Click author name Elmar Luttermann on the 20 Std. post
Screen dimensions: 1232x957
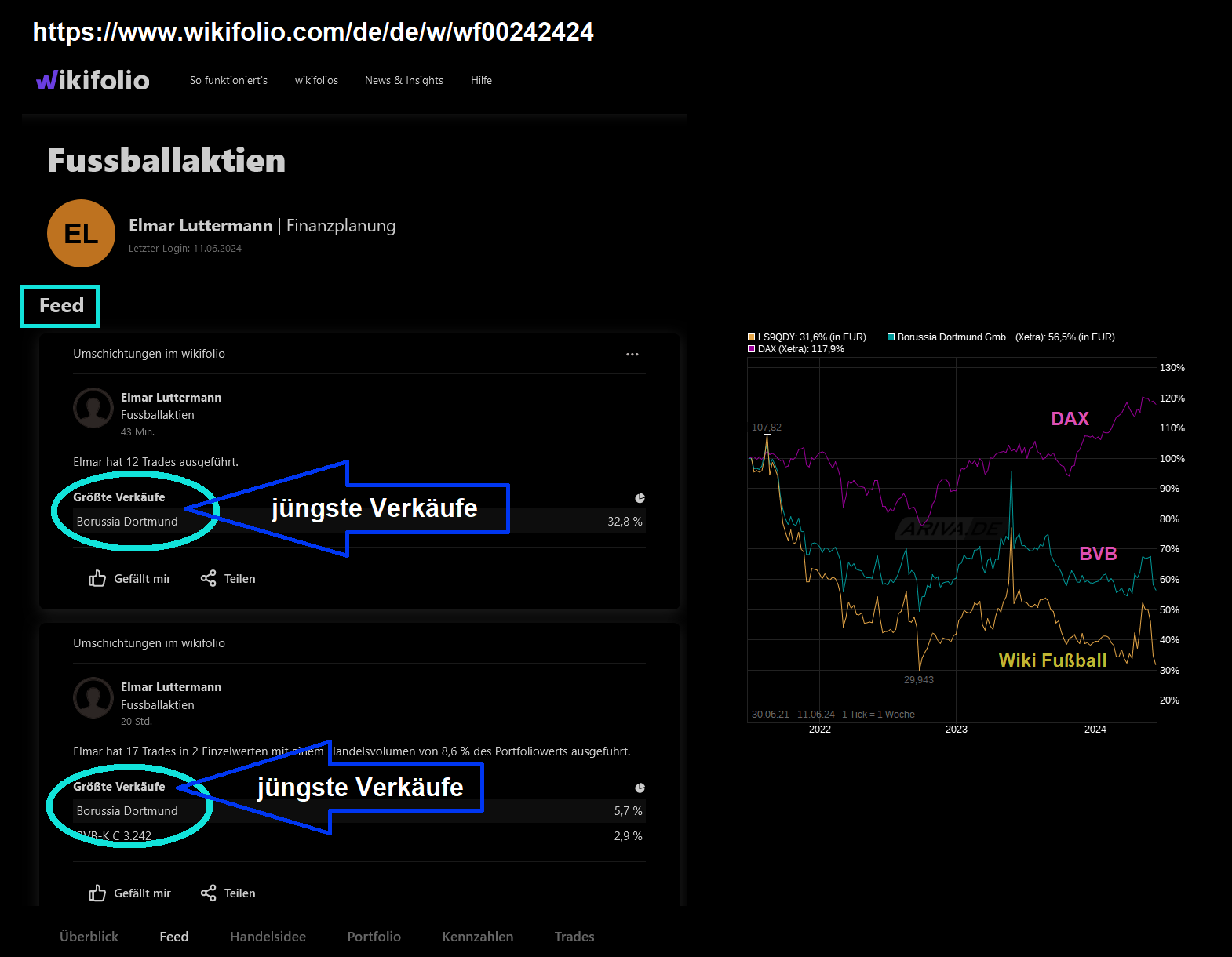pyautogui.click(x=171, y=687)
